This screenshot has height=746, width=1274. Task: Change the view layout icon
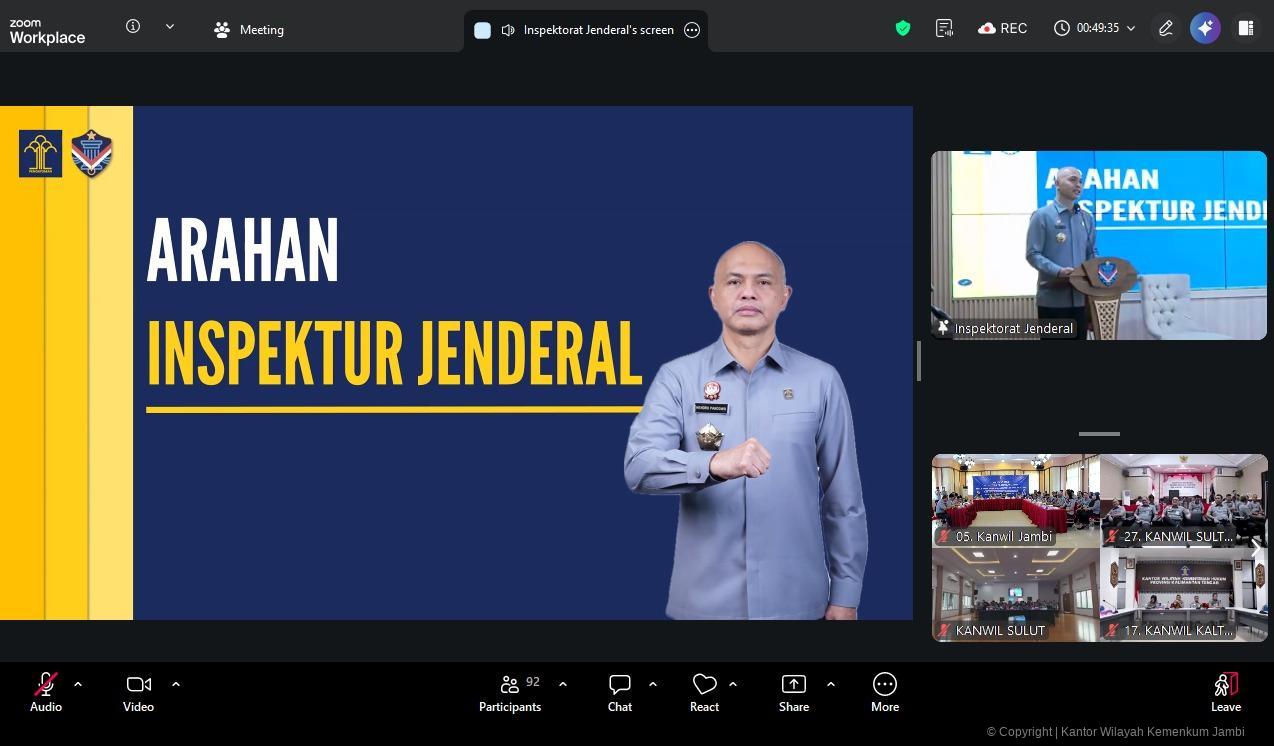[x=1246, y=29]
